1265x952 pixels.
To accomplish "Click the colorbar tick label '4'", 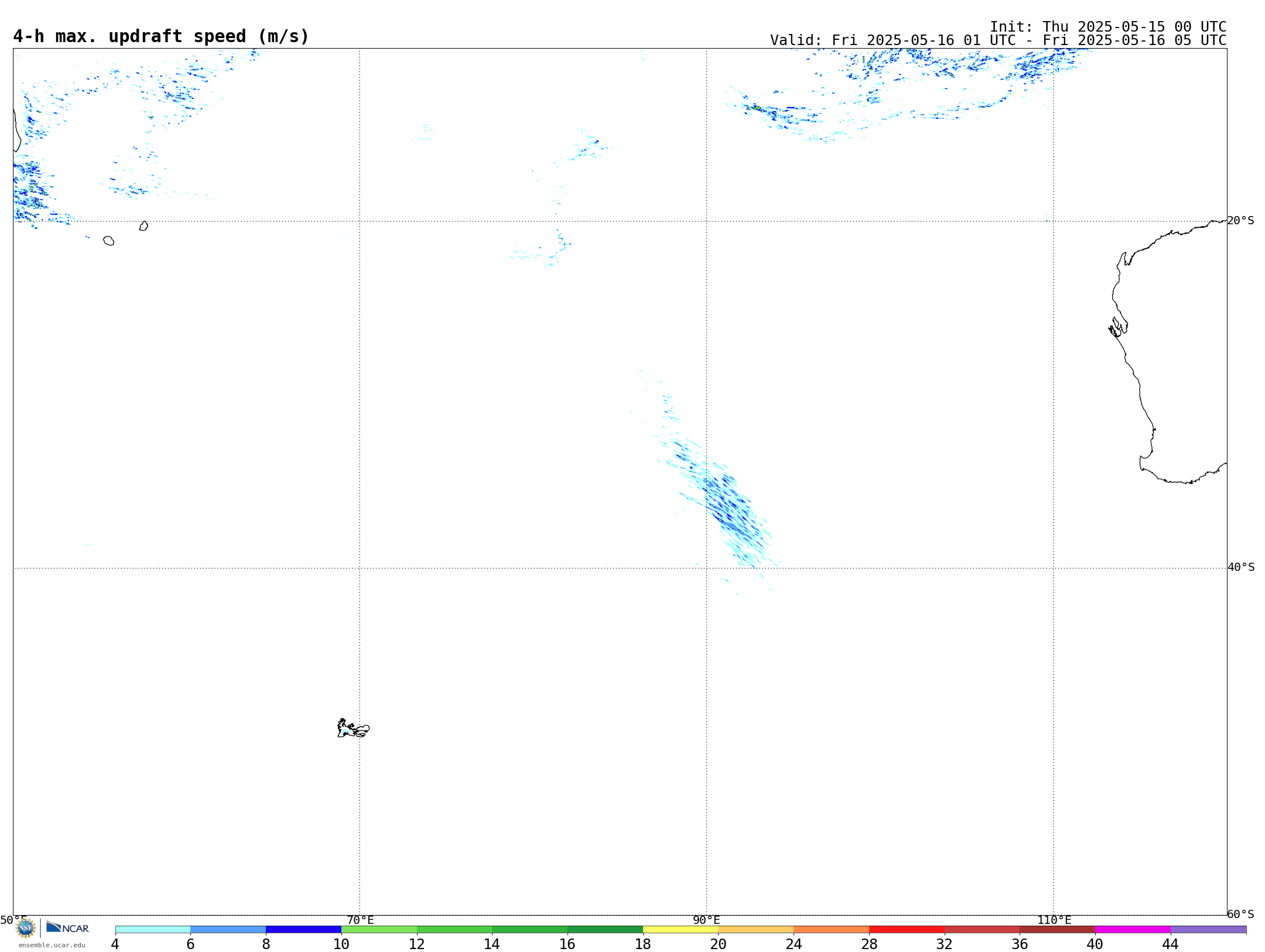I will tap(115, 944).
